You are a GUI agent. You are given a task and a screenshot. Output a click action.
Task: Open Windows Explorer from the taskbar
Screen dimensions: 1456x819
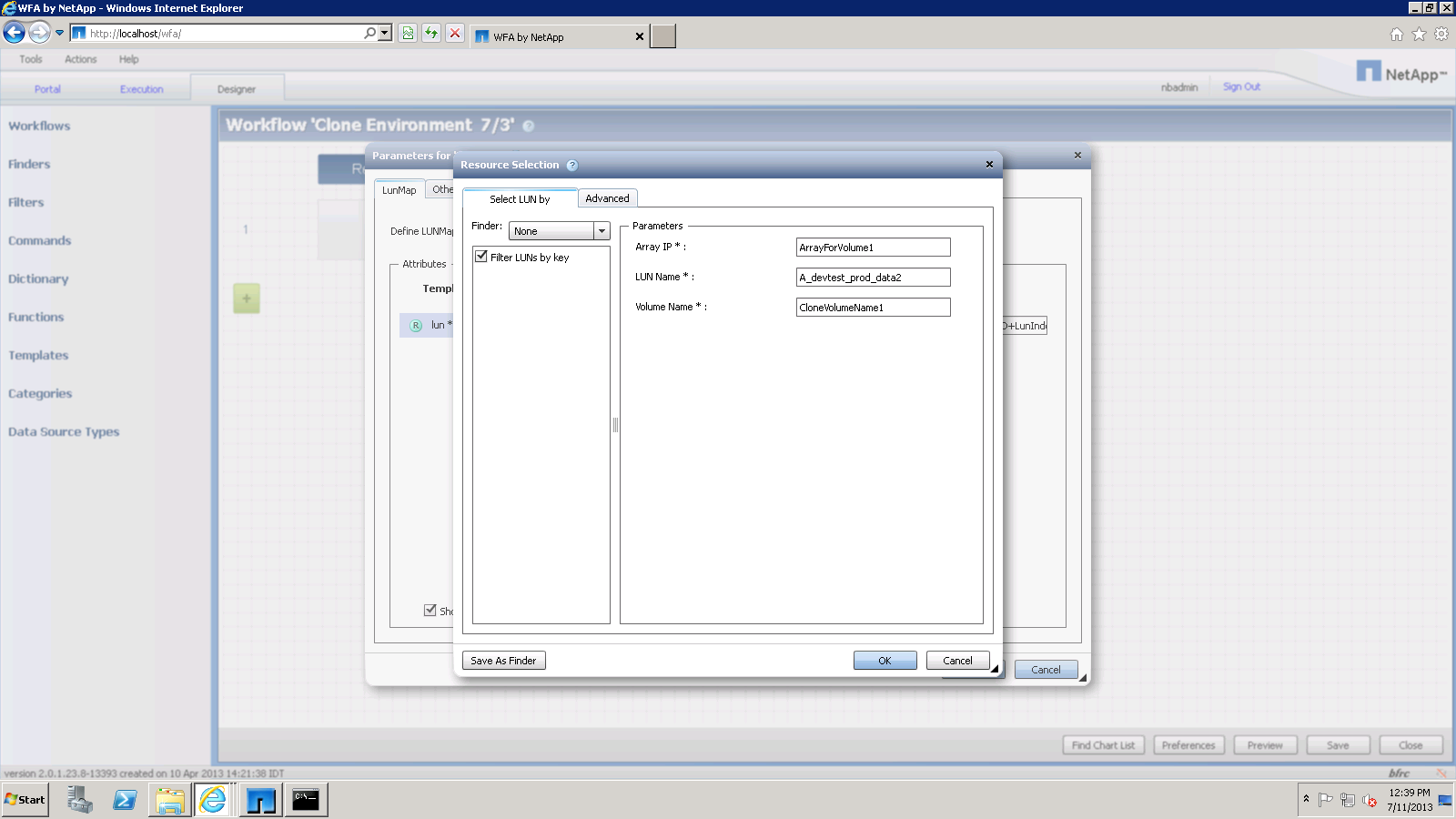[169, 800]
